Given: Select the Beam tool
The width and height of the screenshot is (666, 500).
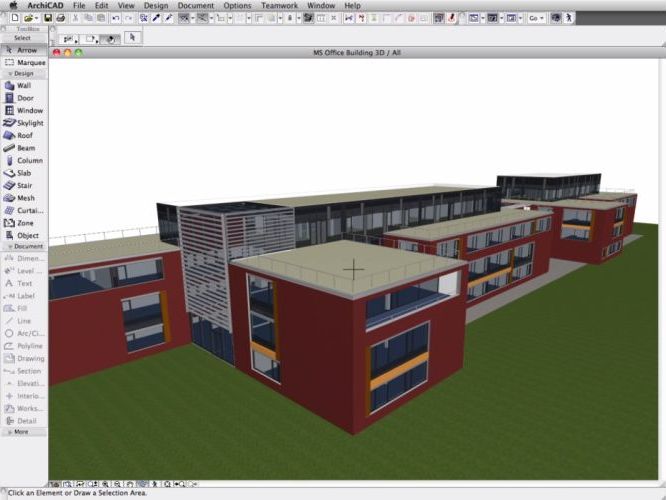Looking at the screenshot, I should [24, 148].
